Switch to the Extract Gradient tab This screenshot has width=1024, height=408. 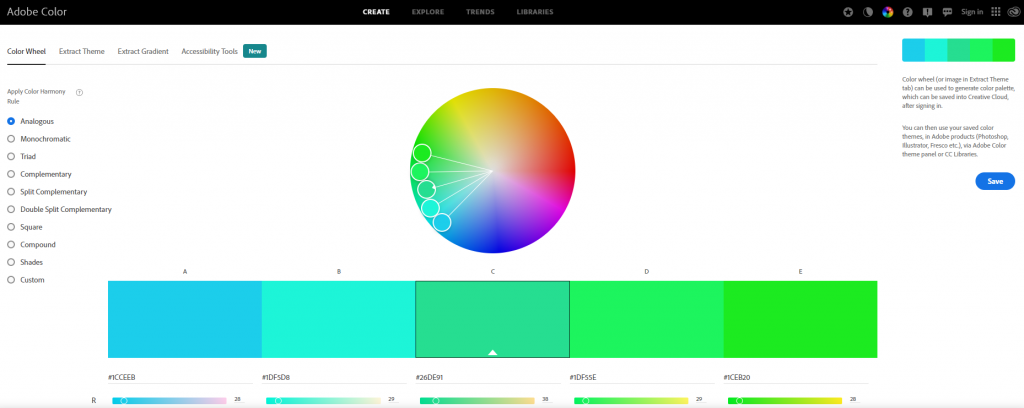click(143, 51)
